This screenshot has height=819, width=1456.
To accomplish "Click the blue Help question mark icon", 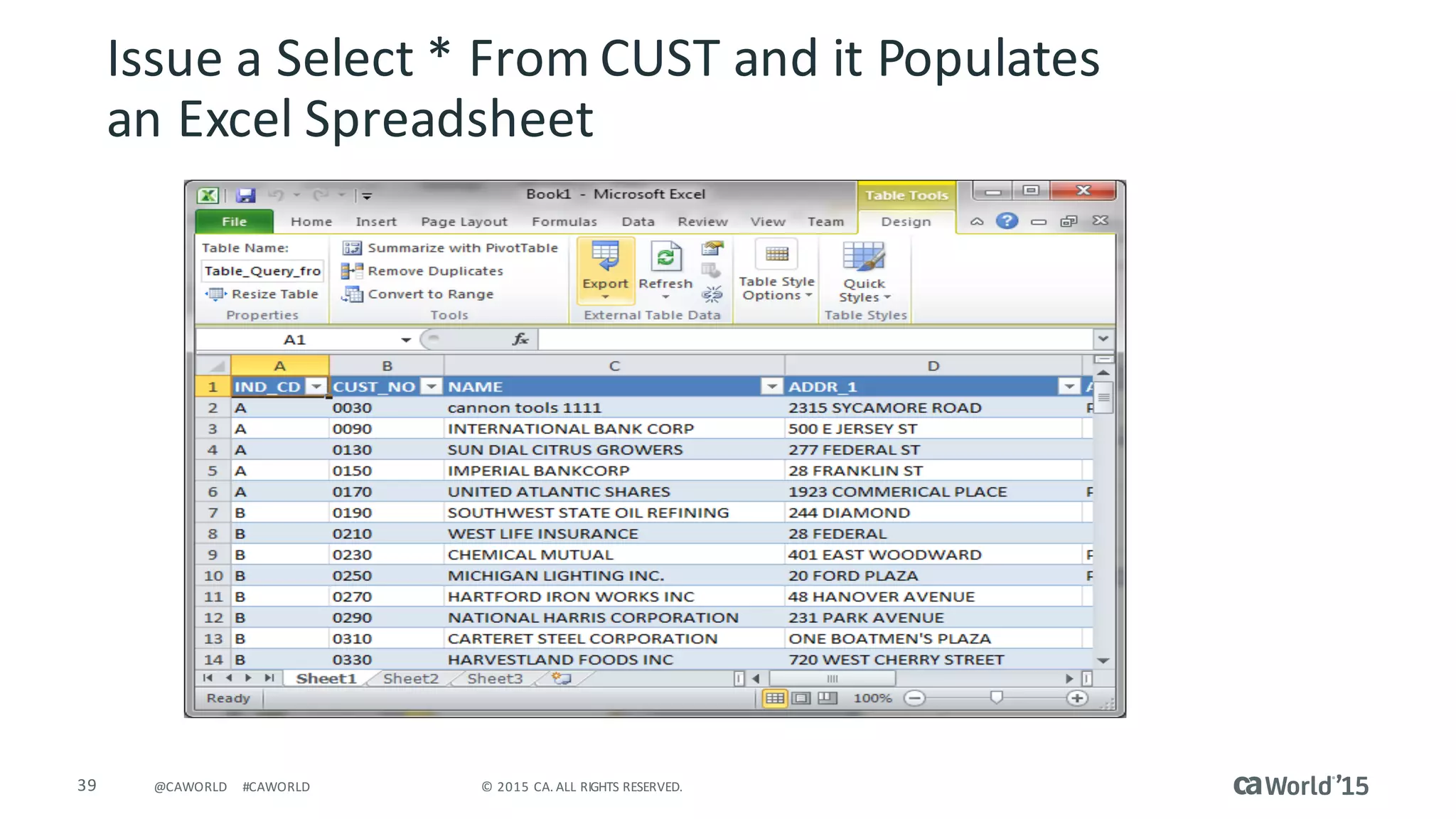I will coord(1007,221).
